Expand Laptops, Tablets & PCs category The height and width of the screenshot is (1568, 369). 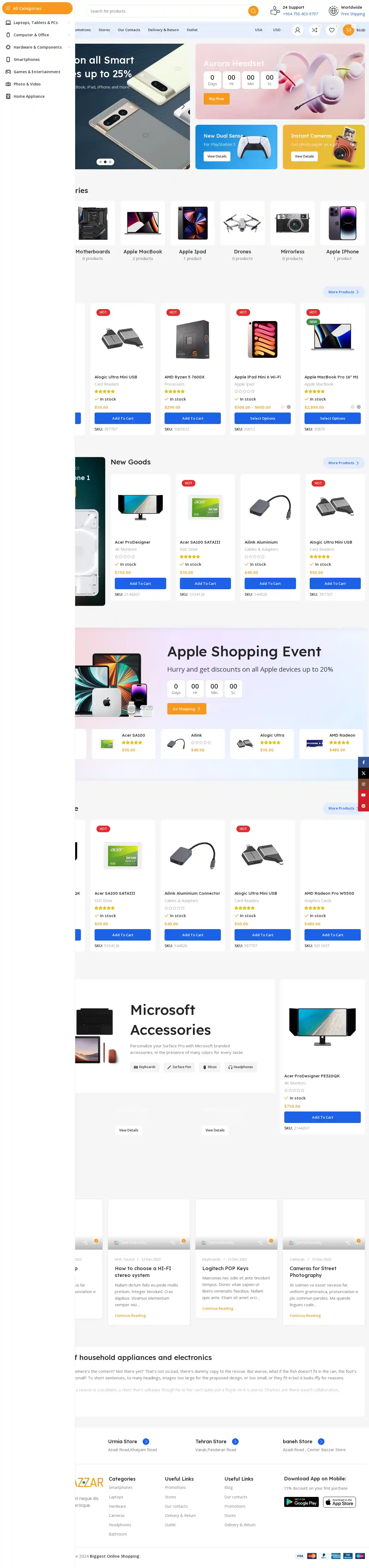tap(38, 22)
